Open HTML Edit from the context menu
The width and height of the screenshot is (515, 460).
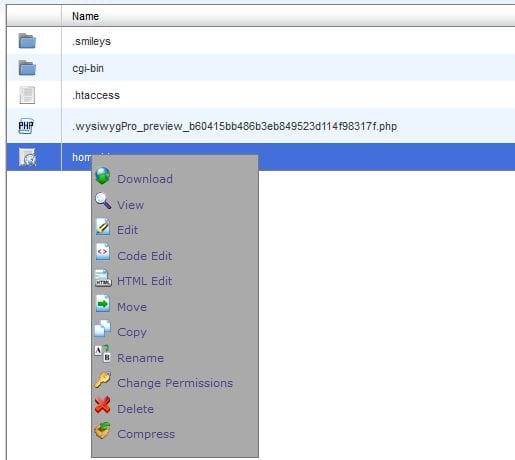click(145, 281)
